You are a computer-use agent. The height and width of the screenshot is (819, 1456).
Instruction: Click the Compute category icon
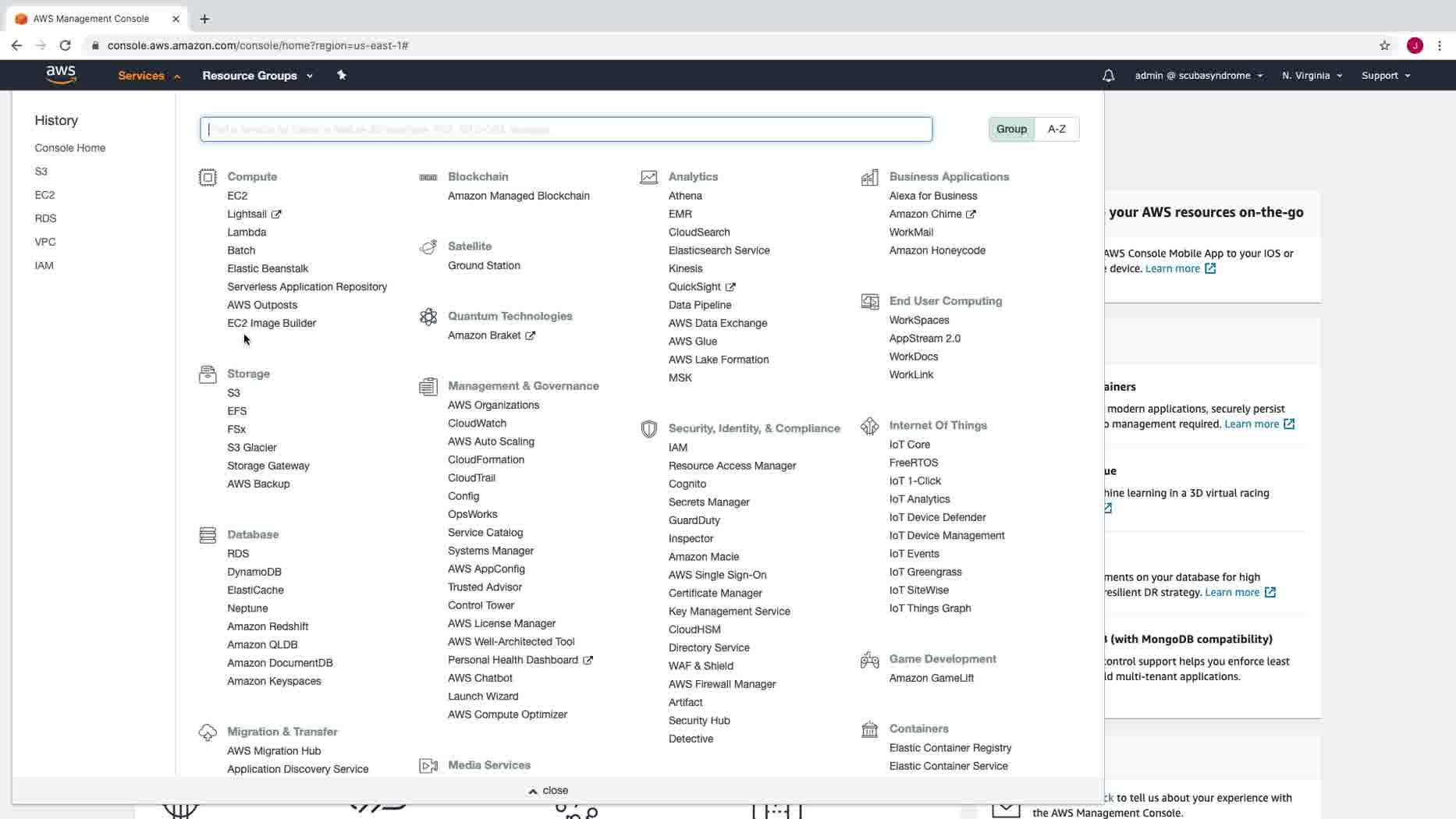[208, 177]
